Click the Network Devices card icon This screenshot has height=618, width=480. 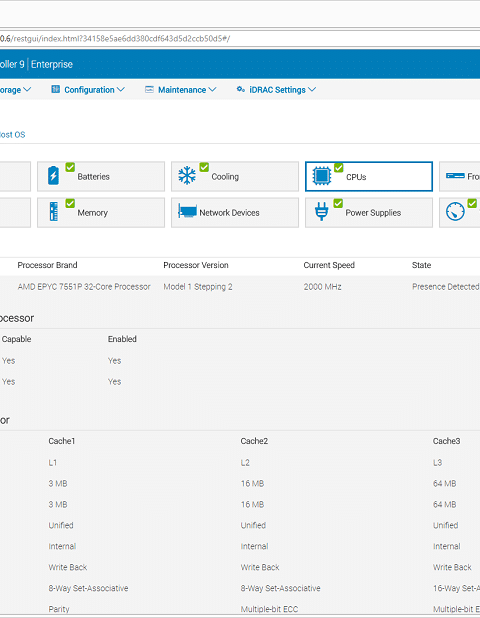coord(187,211)
